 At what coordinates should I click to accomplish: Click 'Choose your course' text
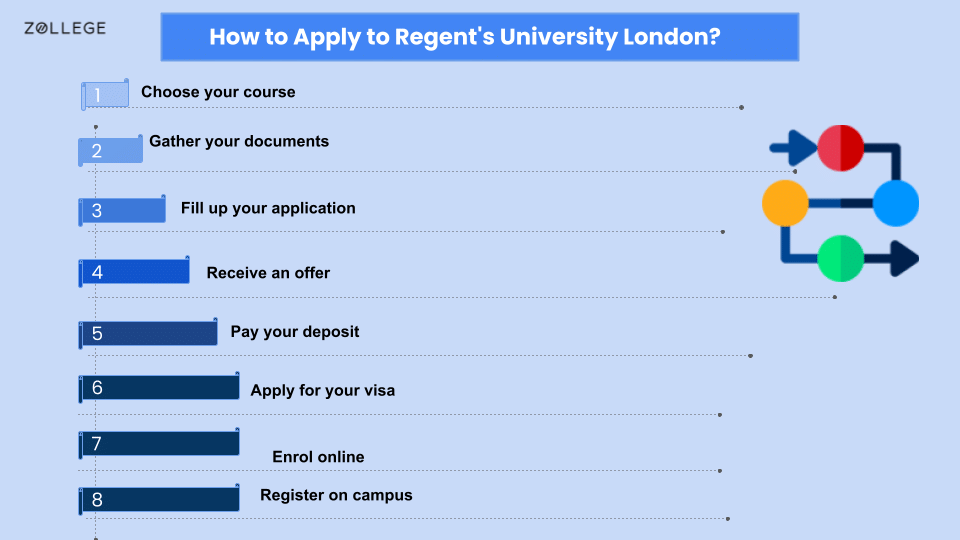[x=218, y=92]
